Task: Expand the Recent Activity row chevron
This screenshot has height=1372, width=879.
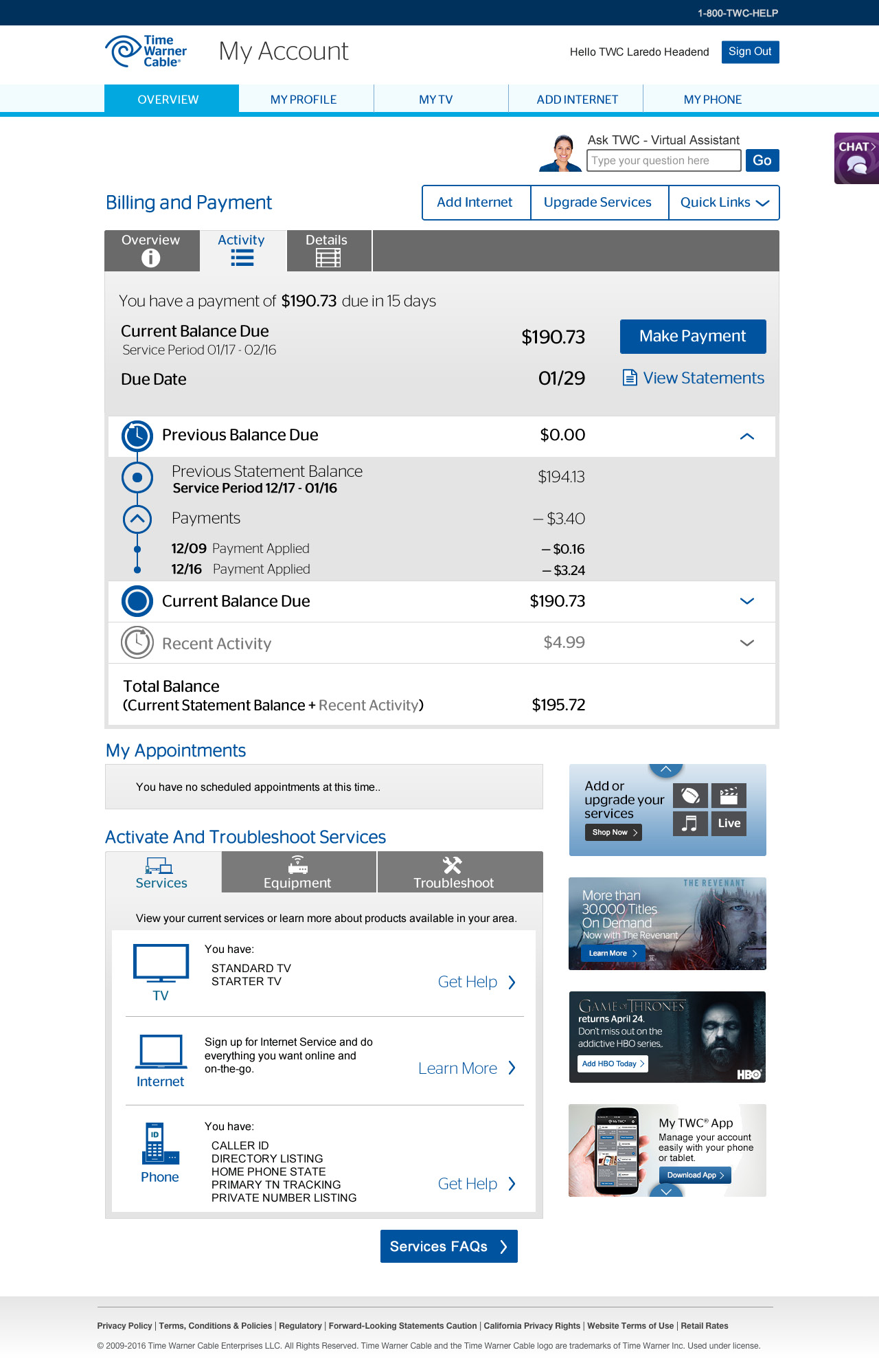Action: pos(747,643)
